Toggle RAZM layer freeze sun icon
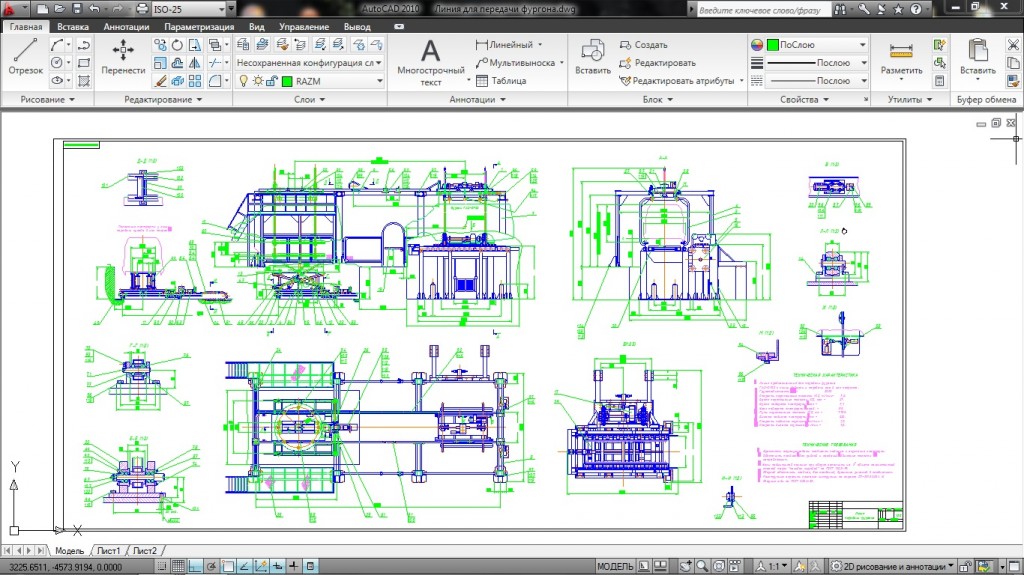This screenshot has height=575, width=1024. point(257,81)
